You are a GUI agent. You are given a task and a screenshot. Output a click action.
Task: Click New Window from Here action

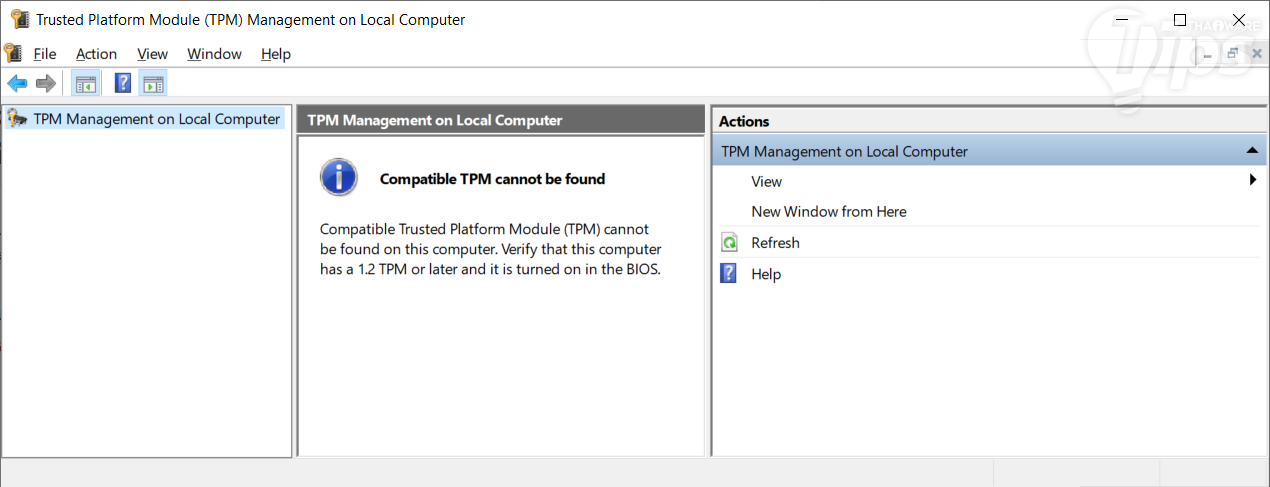tap(828, 212)
